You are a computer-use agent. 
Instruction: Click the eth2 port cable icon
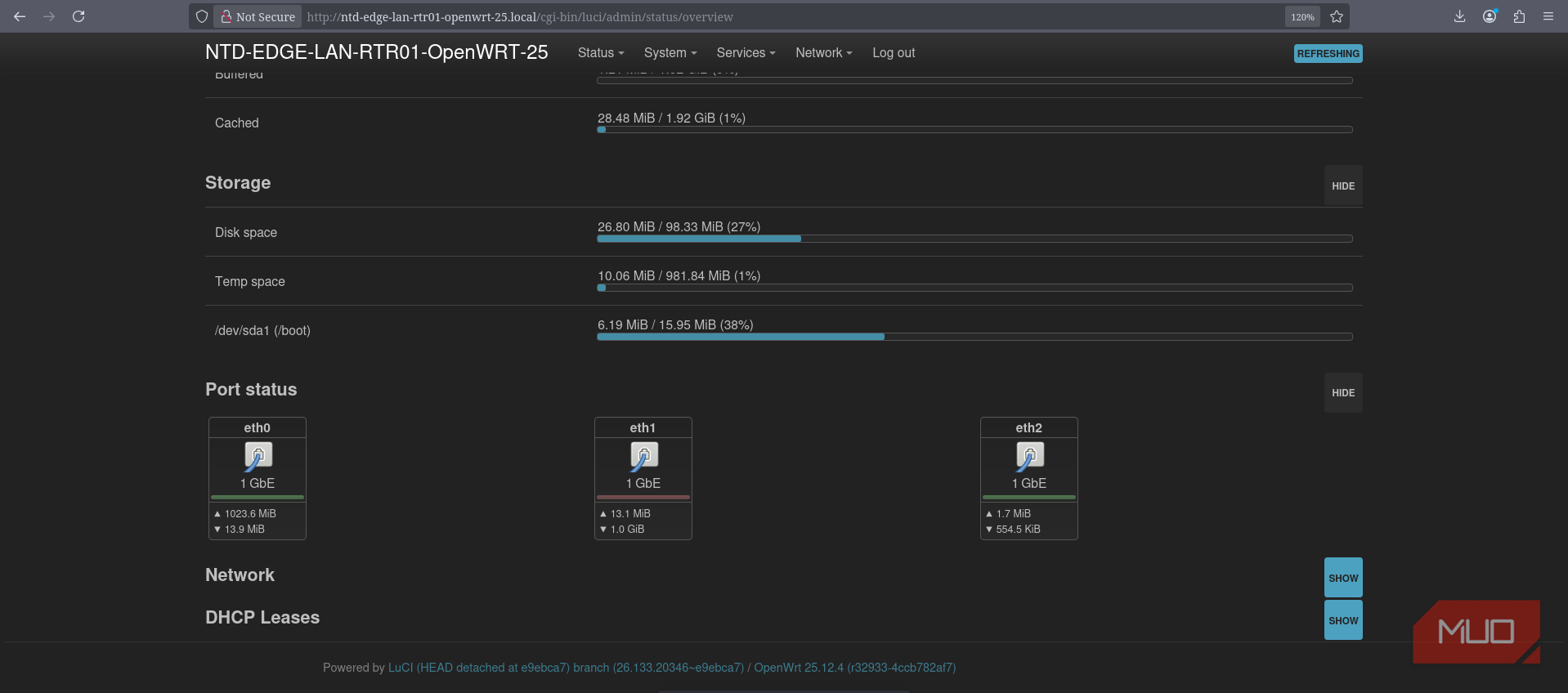pos(1030,456)
